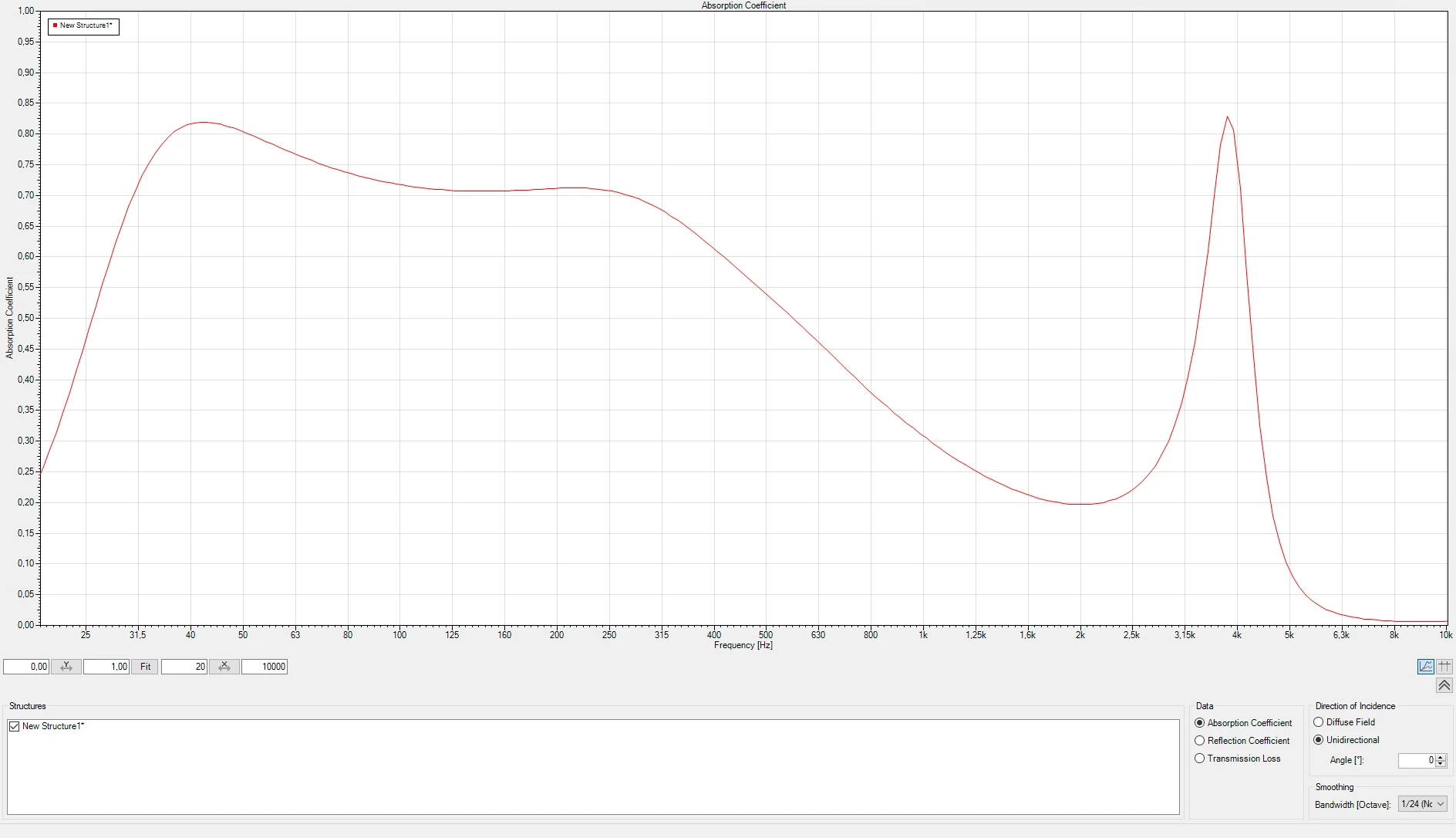The image size is (1456, 838).
Task: Select the line chart view icon
Action: 1426,667
